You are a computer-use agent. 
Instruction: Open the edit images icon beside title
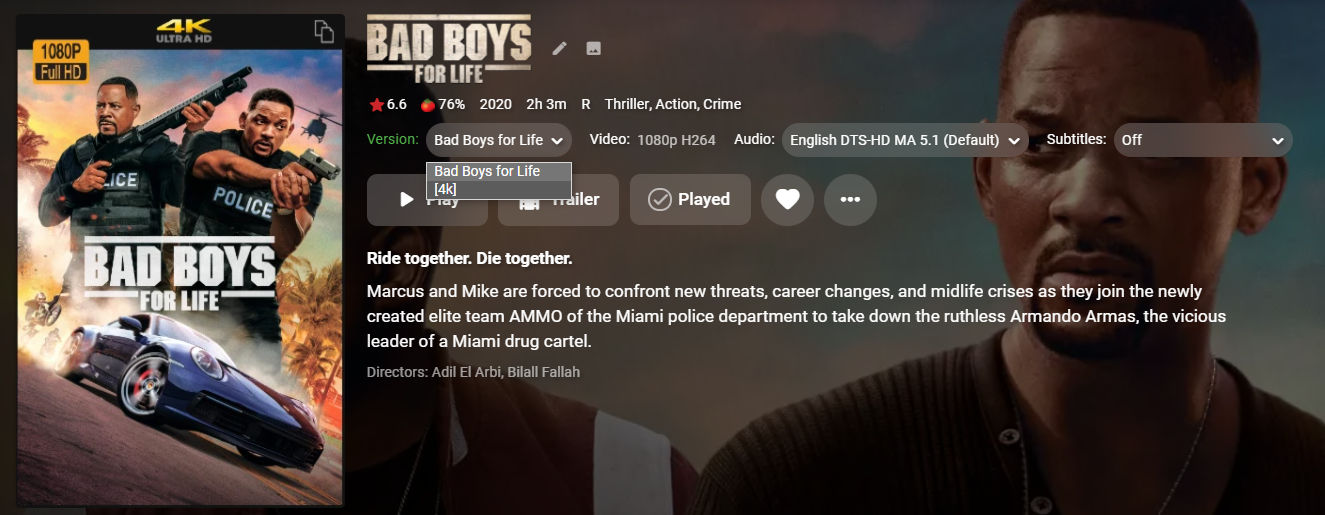(593, 48)
